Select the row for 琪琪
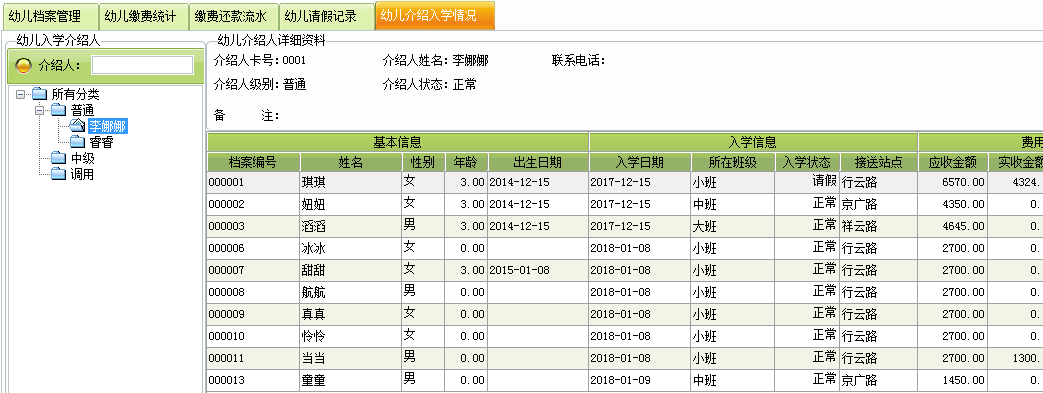The width and height of the screenshot is (1043, 393). (x=625, y=182)
